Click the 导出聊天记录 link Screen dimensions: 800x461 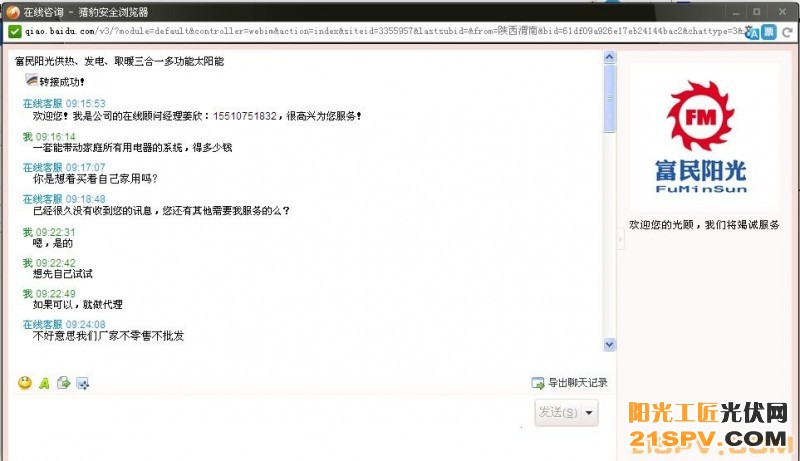pos(577,382)
